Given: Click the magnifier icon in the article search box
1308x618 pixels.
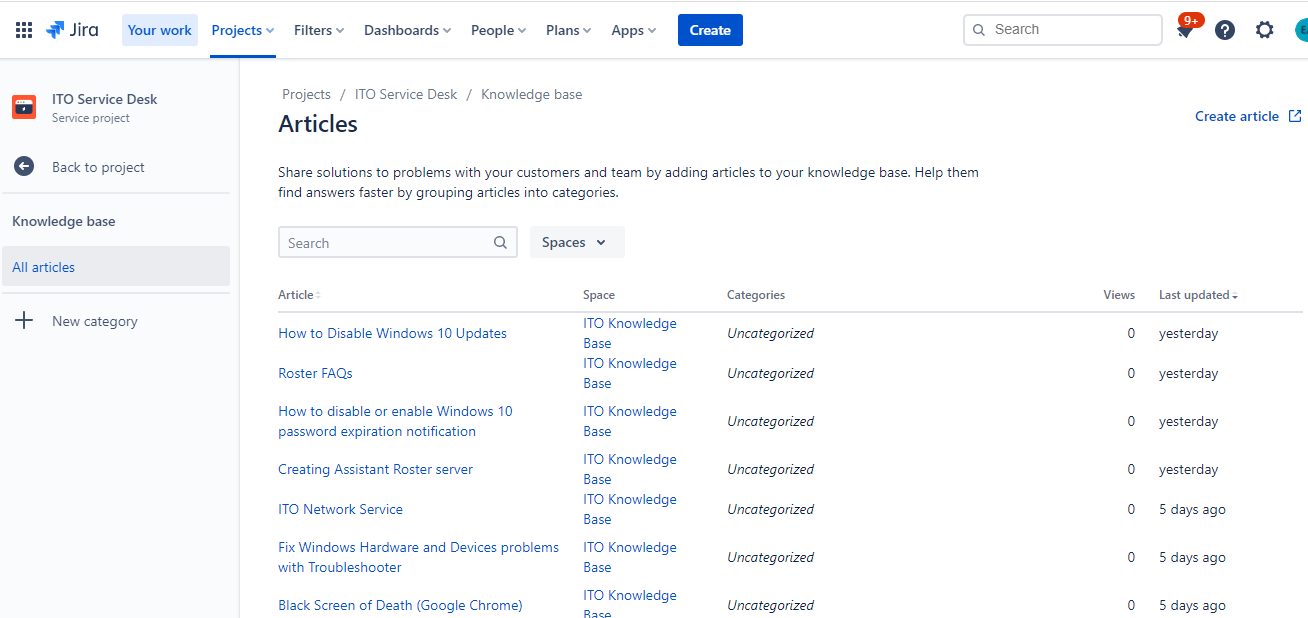Looking at the screenshot, I should pyautogui.click(x=500, y=242).
